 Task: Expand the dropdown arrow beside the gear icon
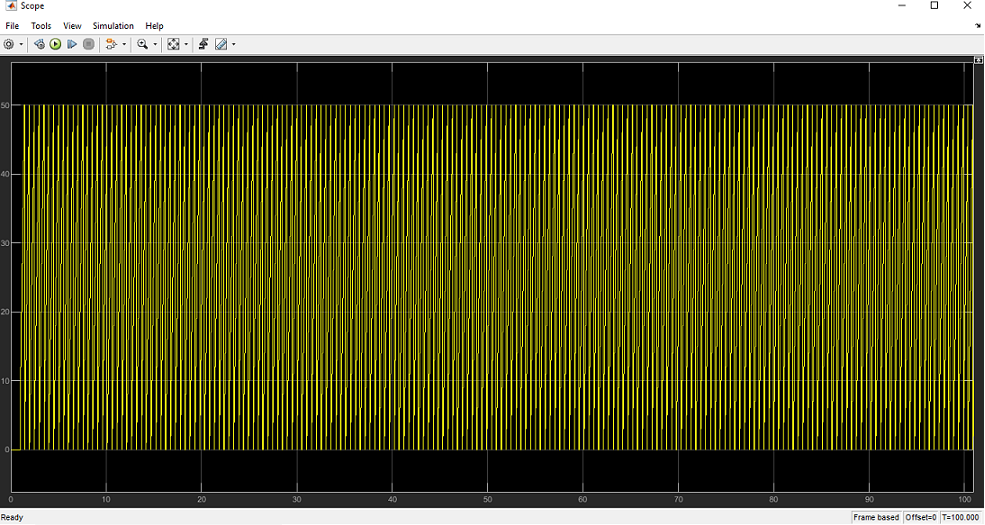tap(21, 44)
